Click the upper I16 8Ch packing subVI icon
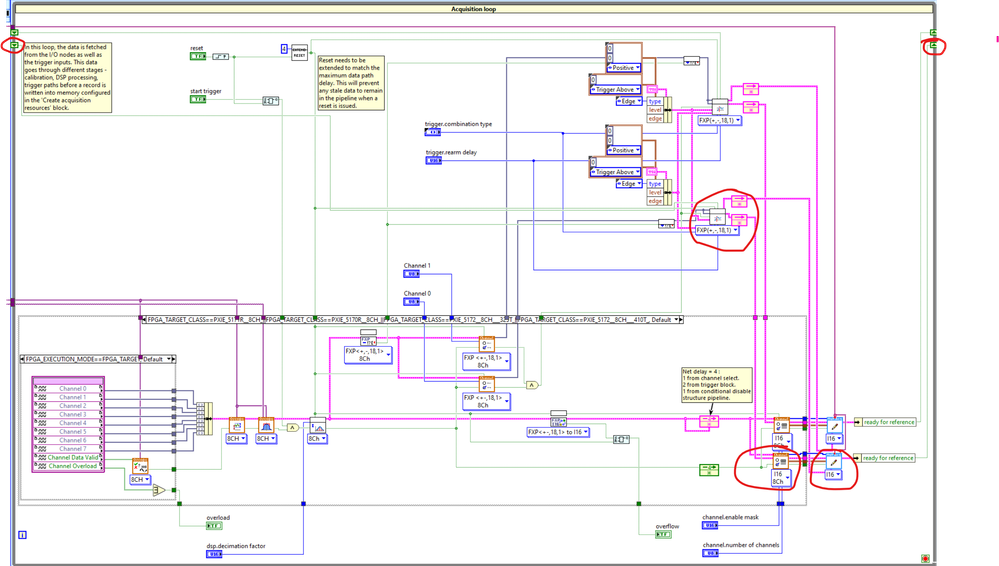The height and width of the screenshot is (566, 999). [x=782, y=425]
